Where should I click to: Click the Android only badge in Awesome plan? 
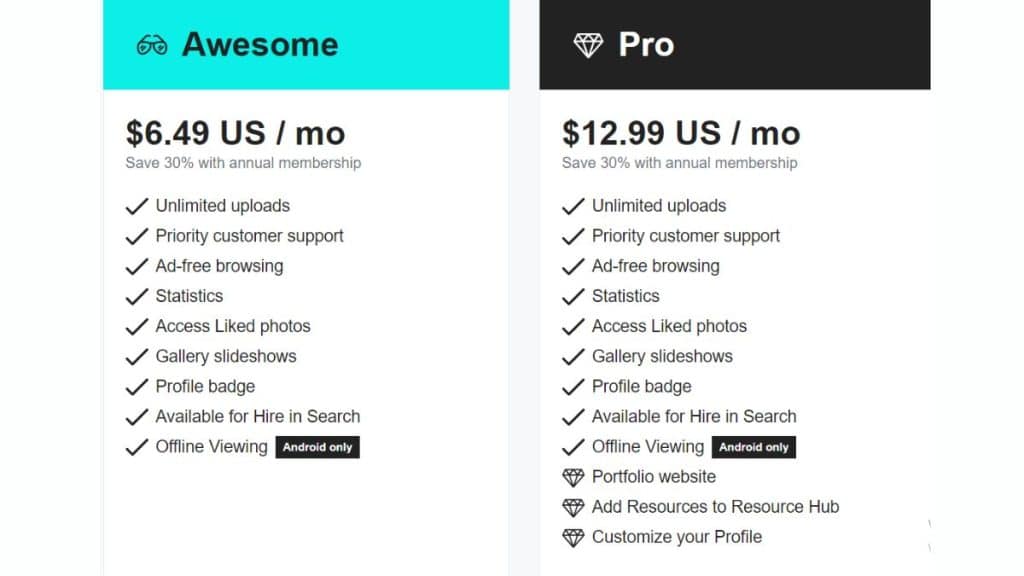(317, 447)
